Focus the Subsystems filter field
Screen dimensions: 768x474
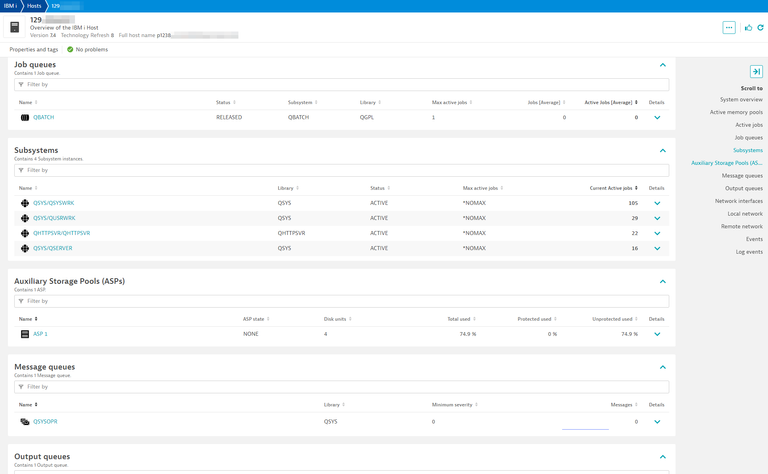(x=341, y=170)
